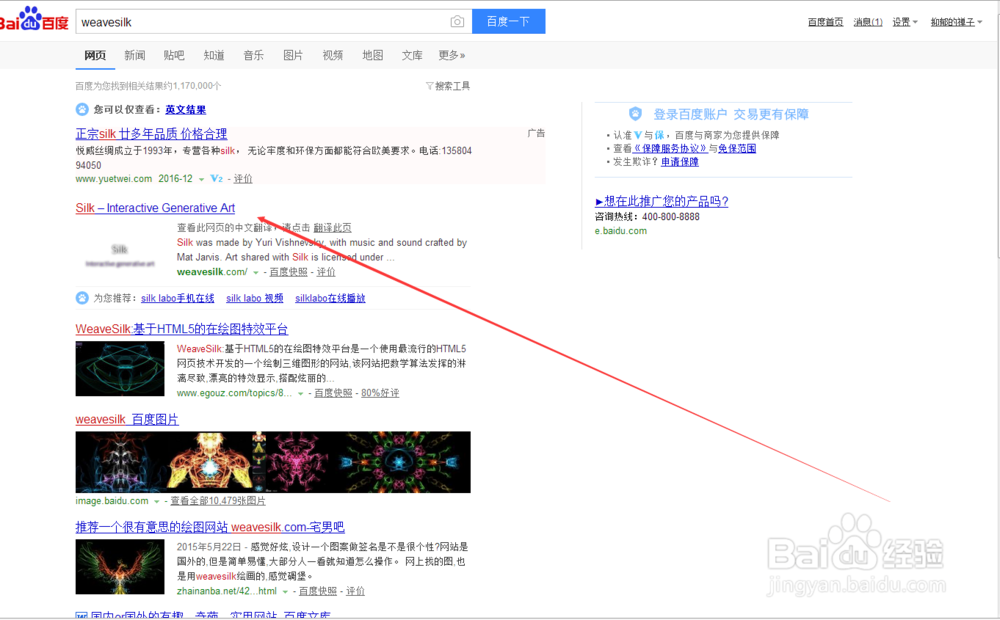Click 翻译此页 link

332,228
